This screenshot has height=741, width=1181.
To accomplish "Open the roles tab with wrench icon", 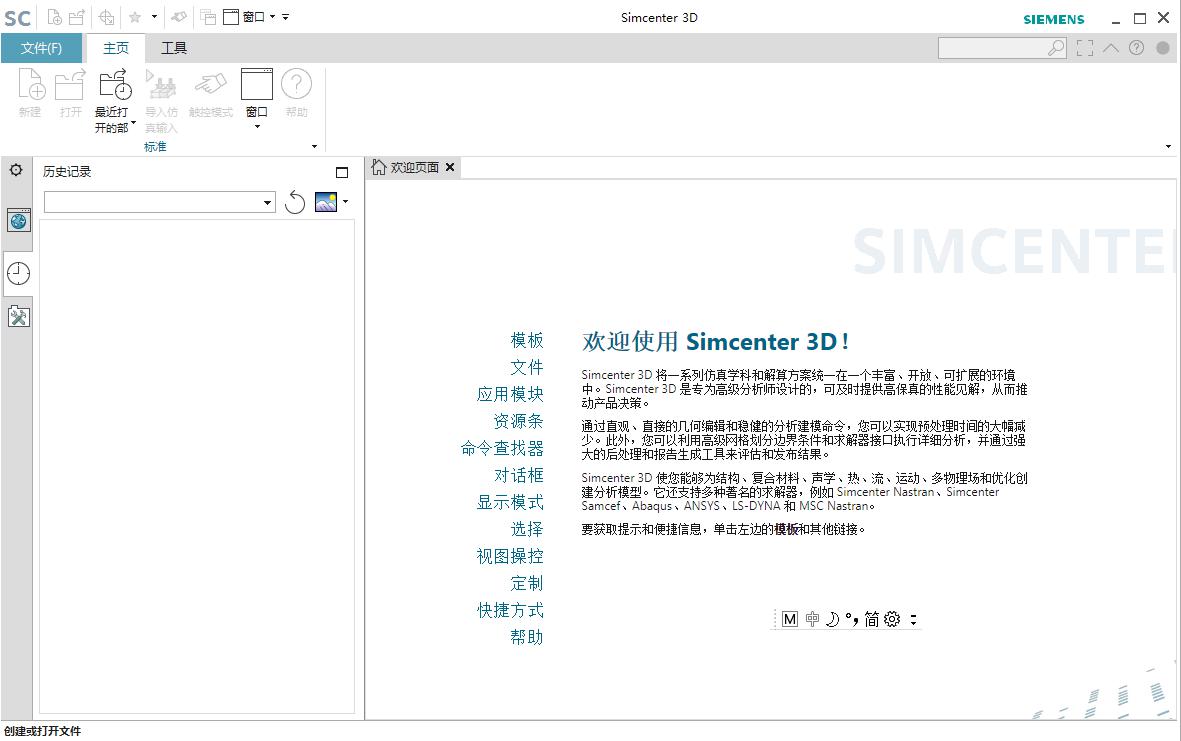I will tap(18, 317).
